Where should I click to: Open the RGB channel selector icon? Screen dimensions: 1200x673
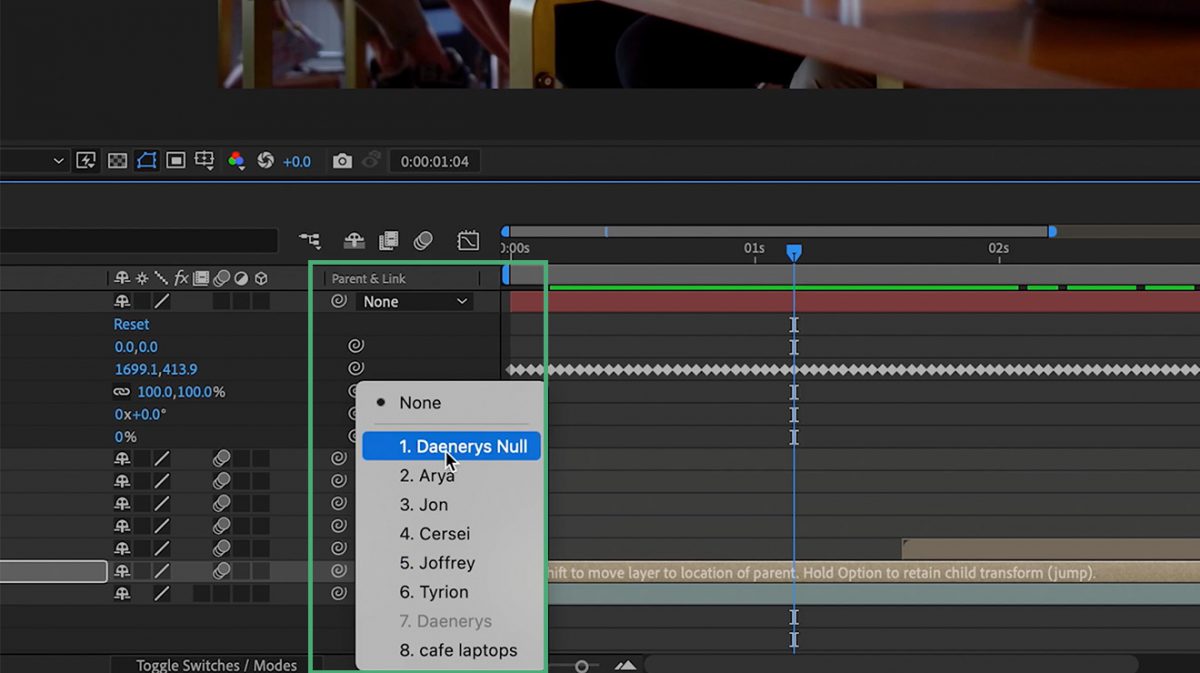[236, 161]
